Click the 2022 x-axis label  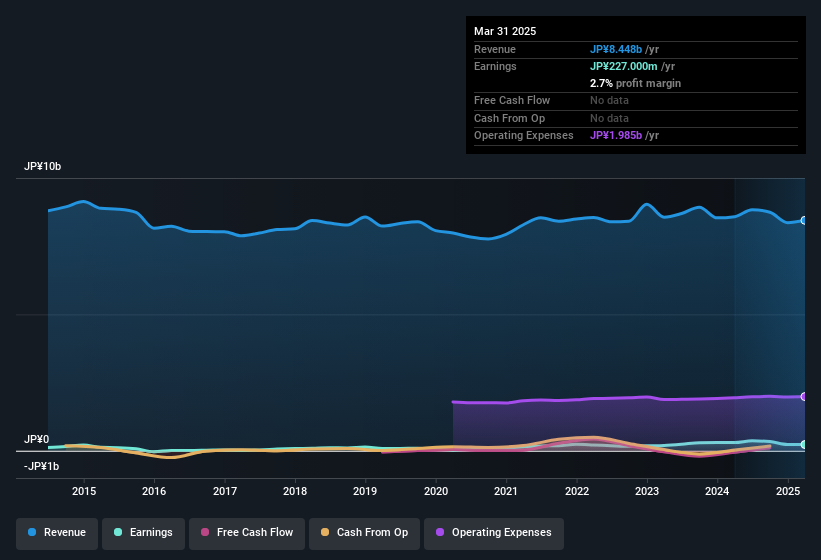pos(576,491)
